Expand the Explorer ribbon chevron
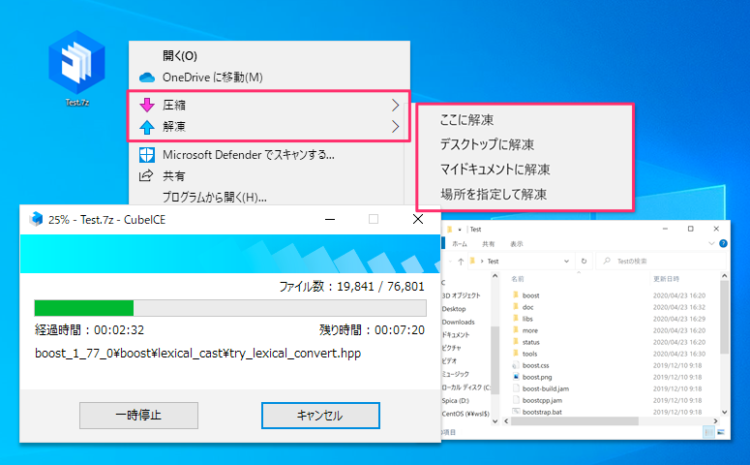 (711, 244)
